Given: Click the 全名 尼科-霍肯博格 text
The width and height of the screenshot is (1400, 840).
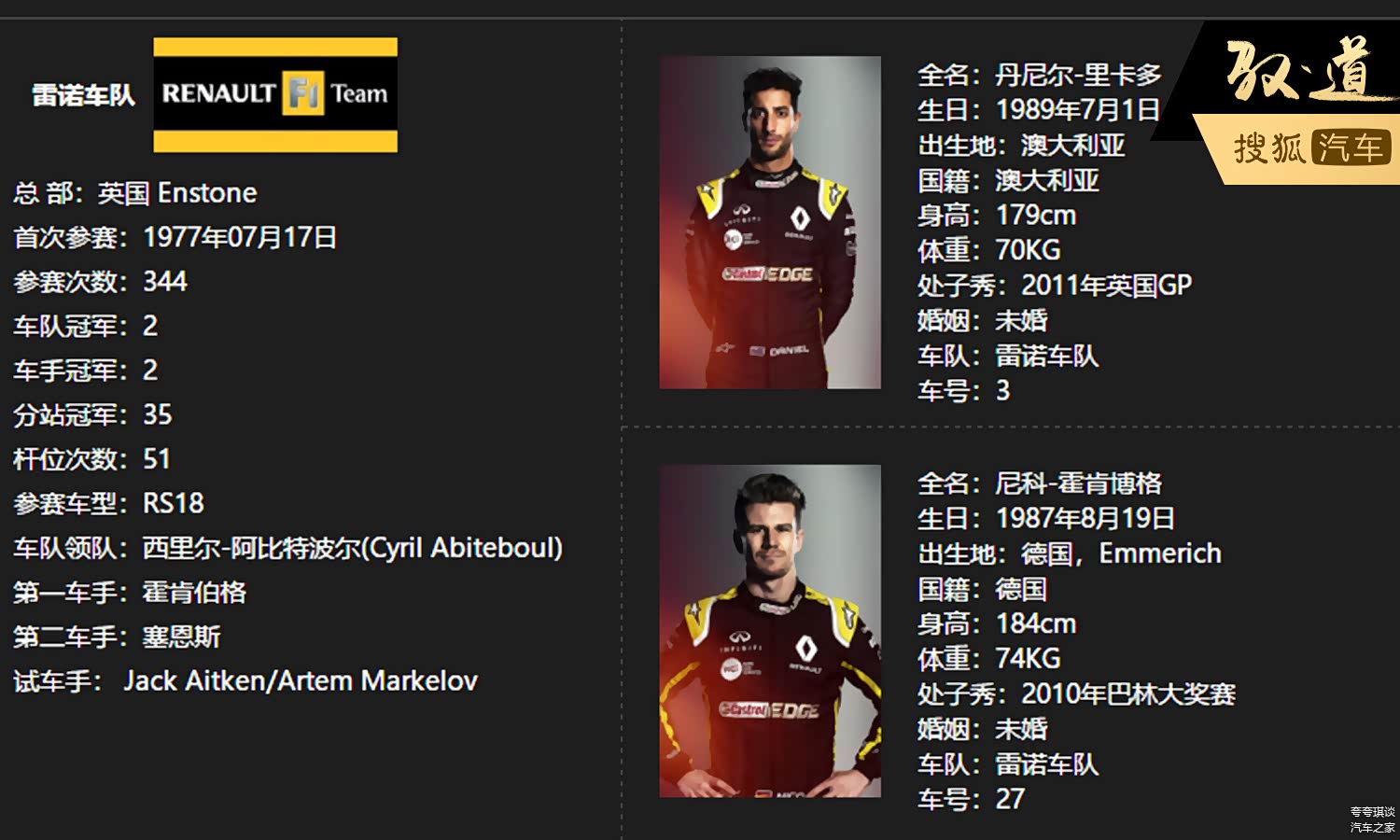Looking at the screenshot, I should [x=1040, y=483].
